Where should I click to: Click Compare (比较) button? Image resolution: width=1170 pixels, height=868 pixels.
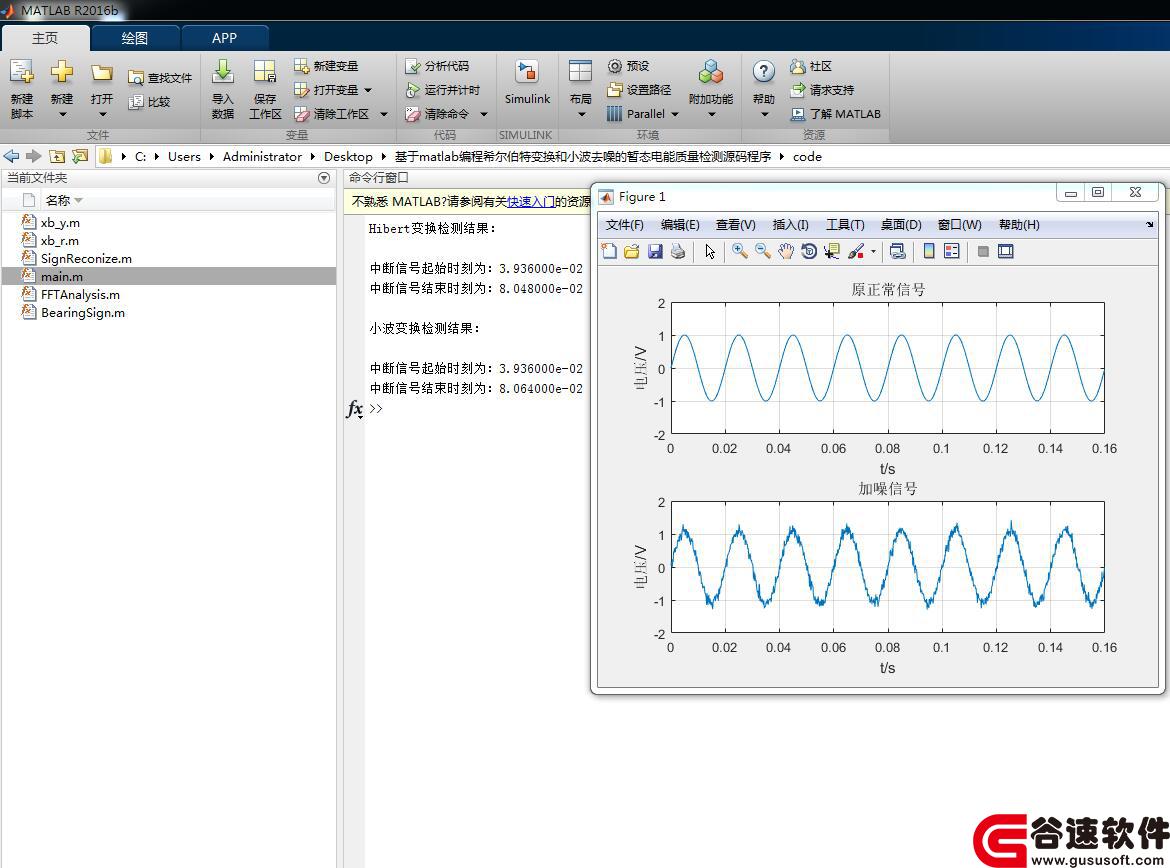pos(149,102)
